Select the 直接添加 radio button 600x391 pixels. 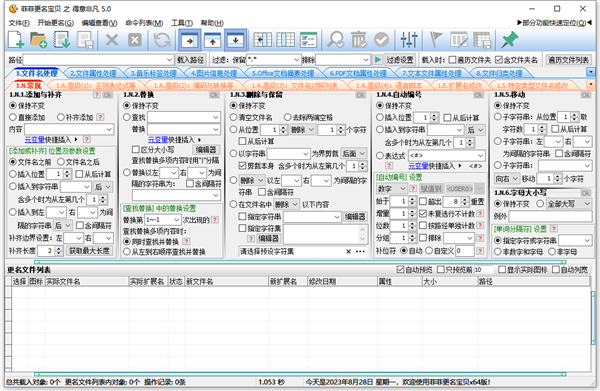pyautogui.click(x=13, y=117)
